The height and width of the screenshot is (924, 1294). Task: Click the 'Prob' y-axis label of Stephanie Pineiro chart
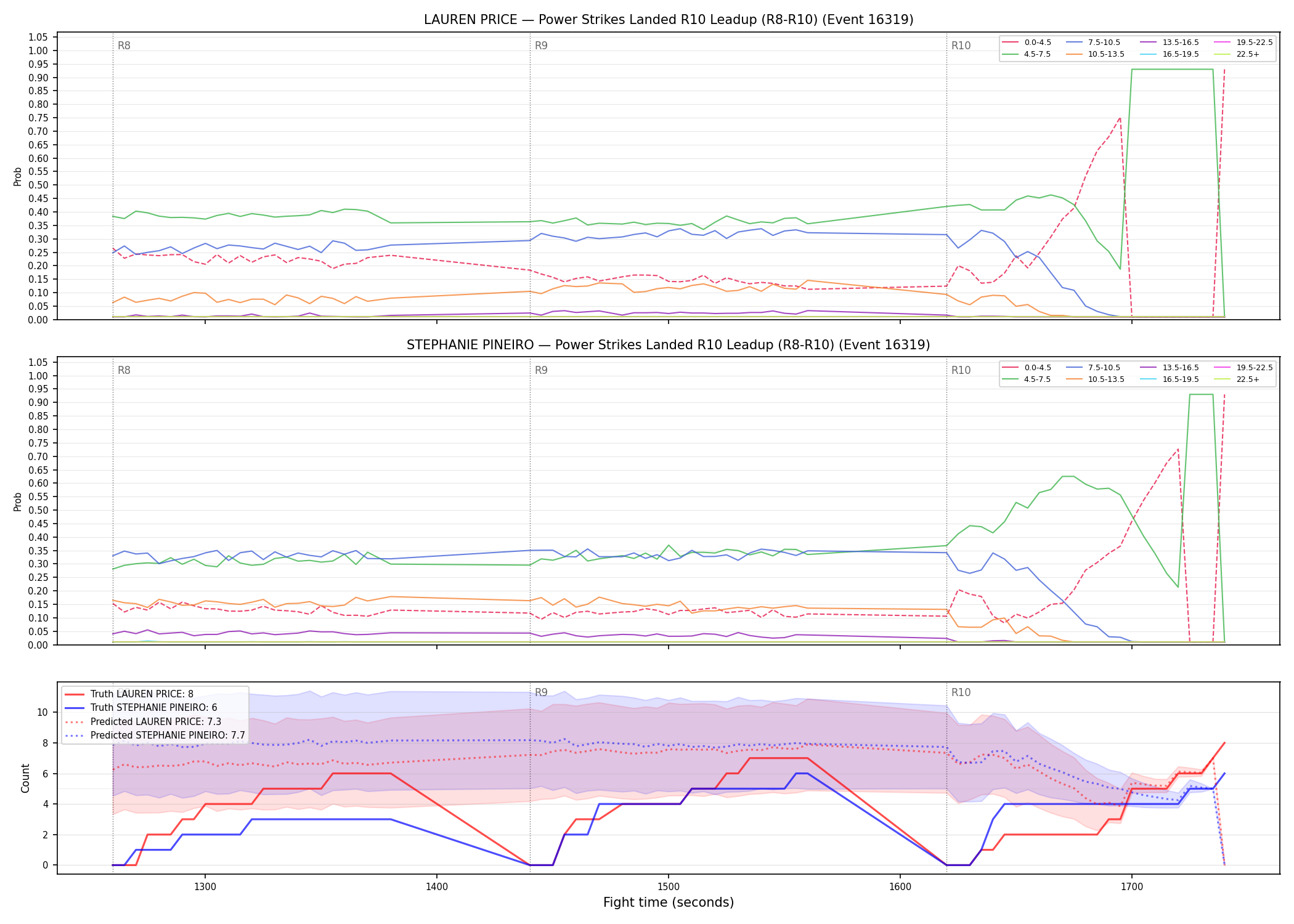pyautogui.click(x=18, y=501)
